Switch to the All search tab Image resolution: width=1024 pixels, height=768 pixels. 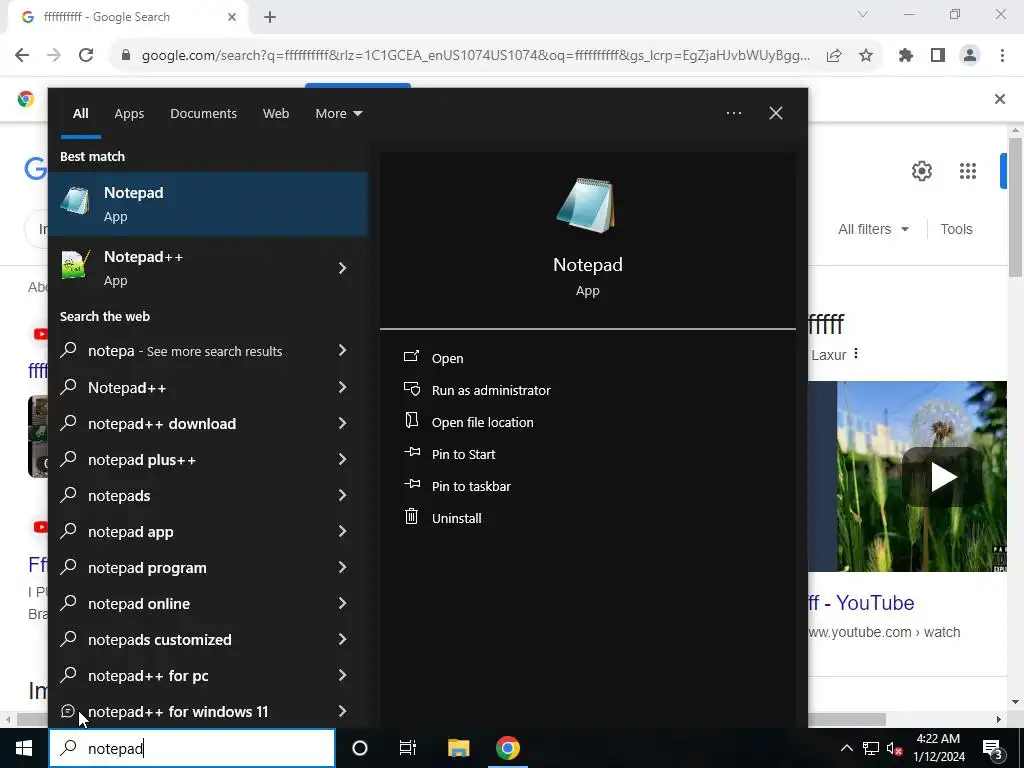[80, 113]
